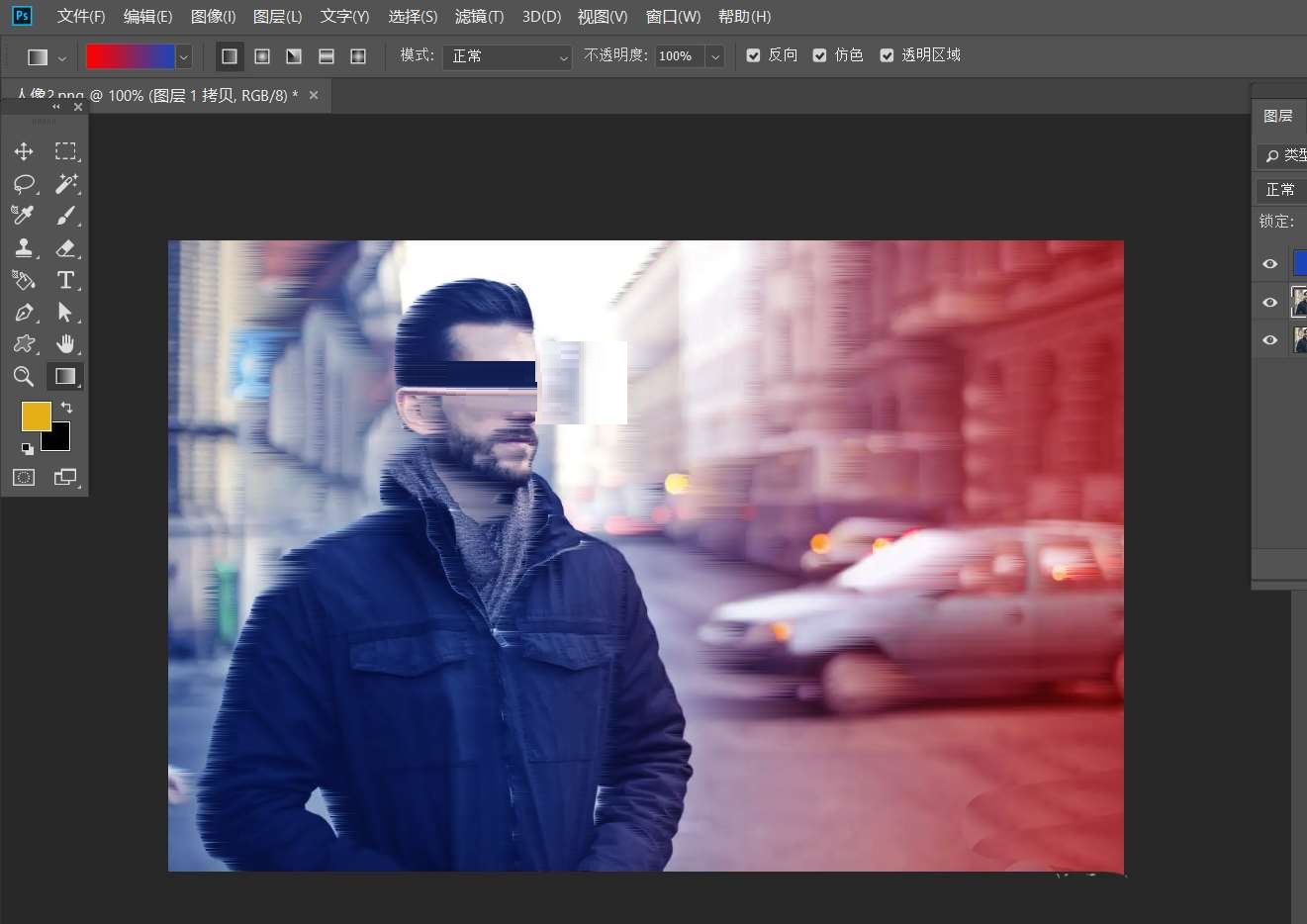This screenshot has height=924, width=1307.
Task: Open the 图层(L) Layer menu
Action: (277, 17)
